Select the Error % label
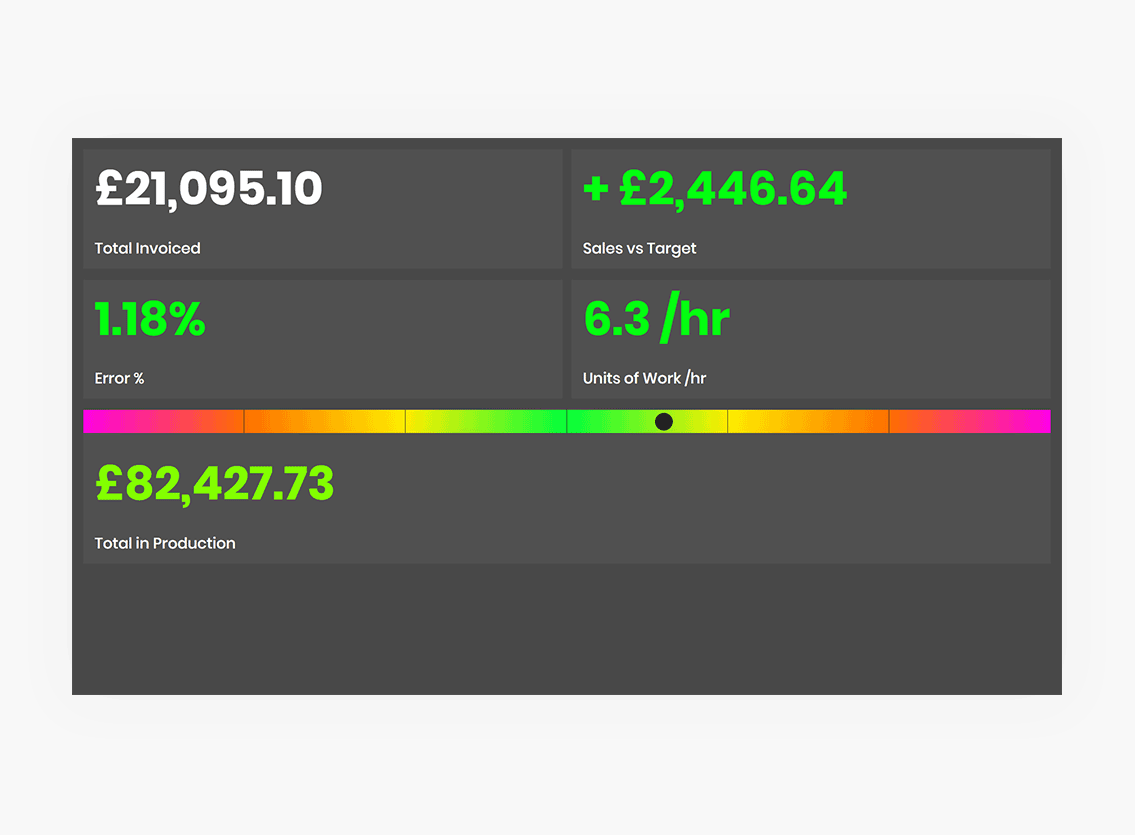Image resolution: width=1135 pixels, height=835 pixels. [119, 378]
